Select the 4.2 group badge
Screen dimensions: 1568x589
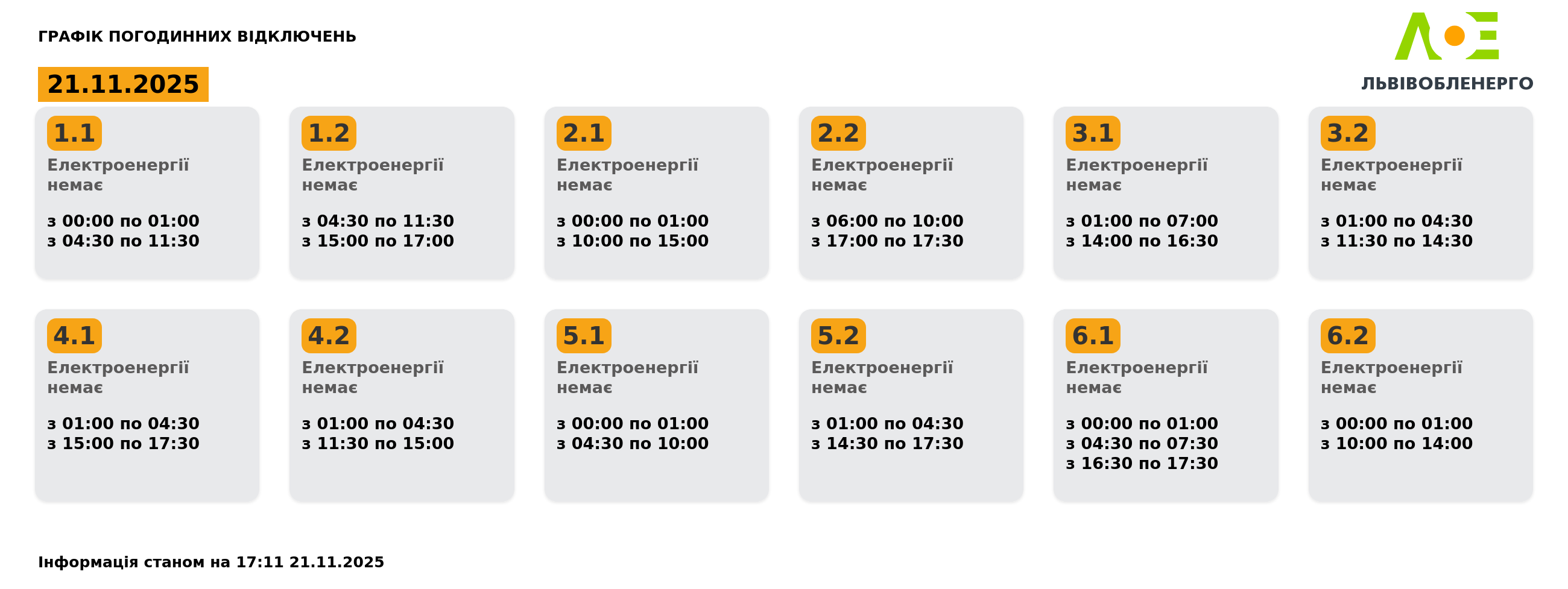[329, 336]
